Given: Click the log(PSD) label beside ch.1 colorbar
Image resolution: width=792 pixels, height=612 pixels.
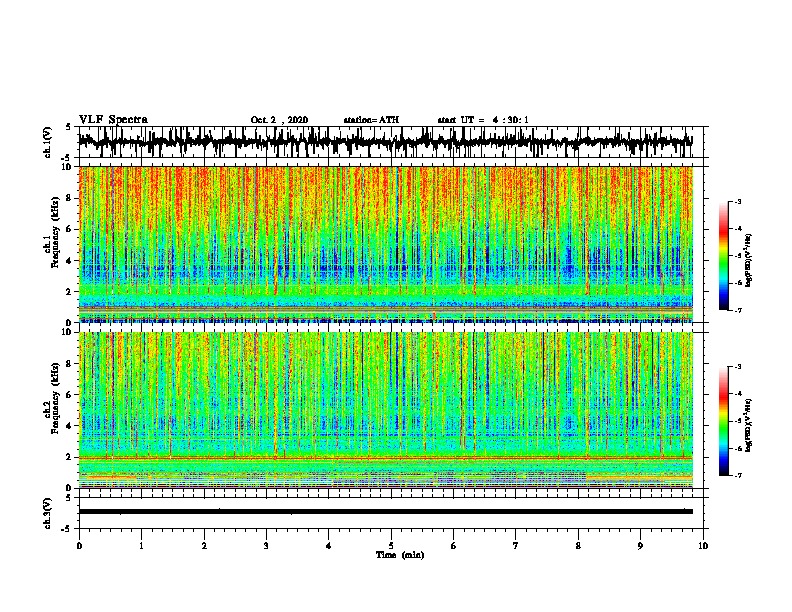Looking at the screenshot, I should tap(748, 260).
